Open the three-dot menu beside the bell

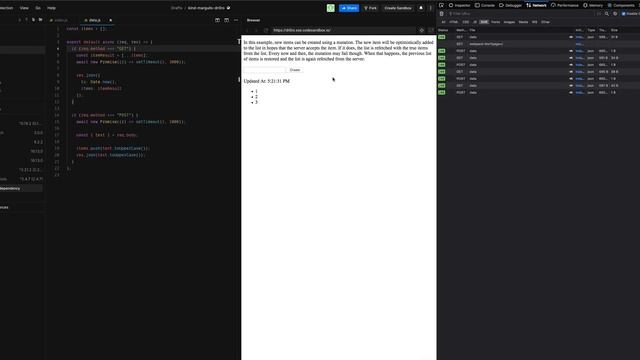click(431, 8)
